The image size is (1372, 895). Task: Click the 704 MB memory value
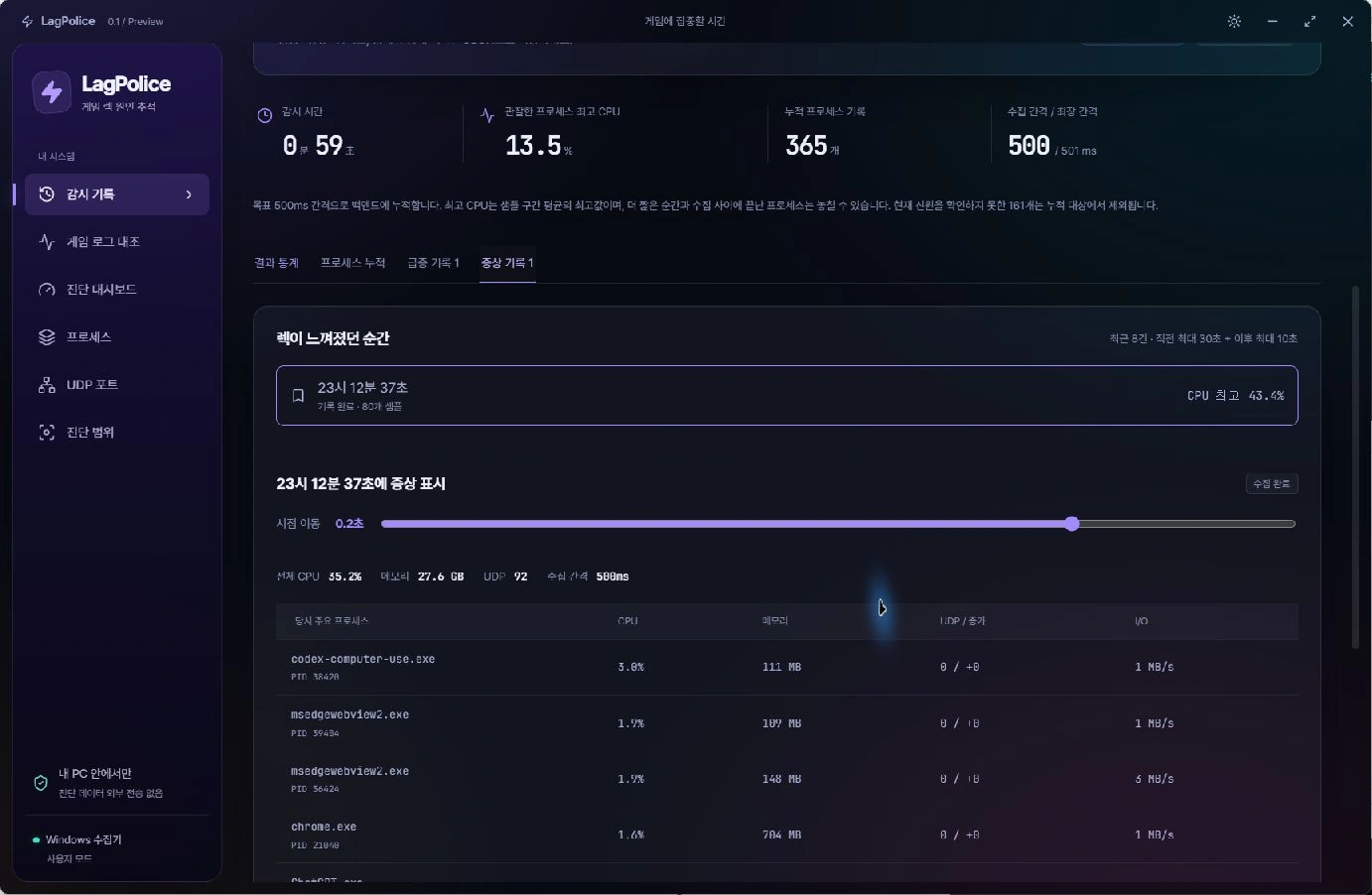781,834
